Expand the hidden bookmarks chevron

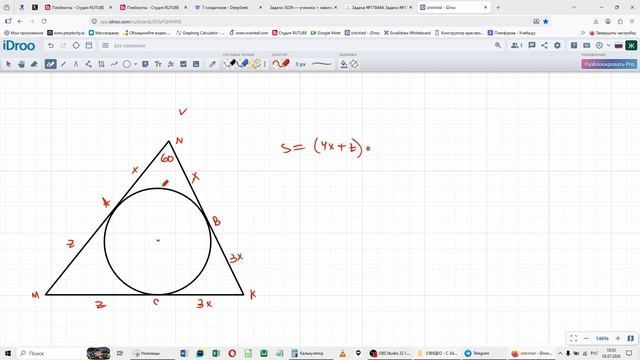tap(582, 33)
